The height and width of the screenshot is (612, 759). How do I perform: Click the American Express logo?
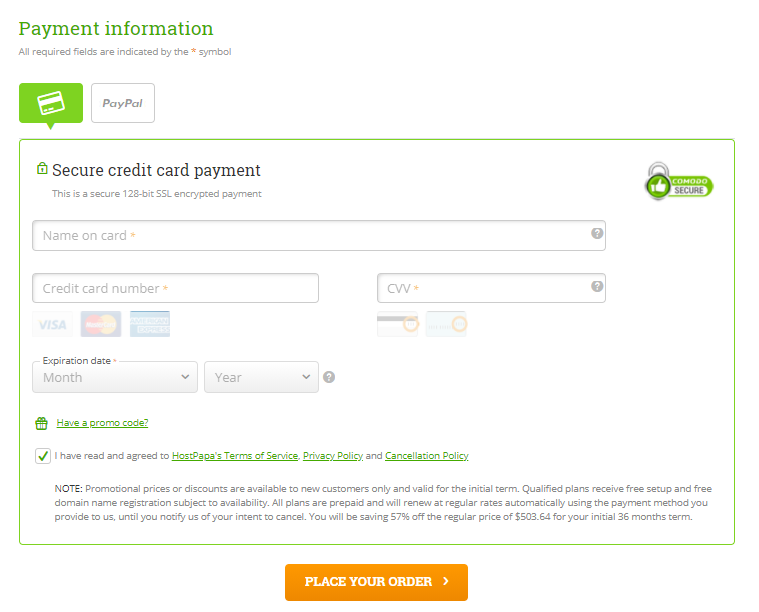pyautogui.click(x=150, y=324)
